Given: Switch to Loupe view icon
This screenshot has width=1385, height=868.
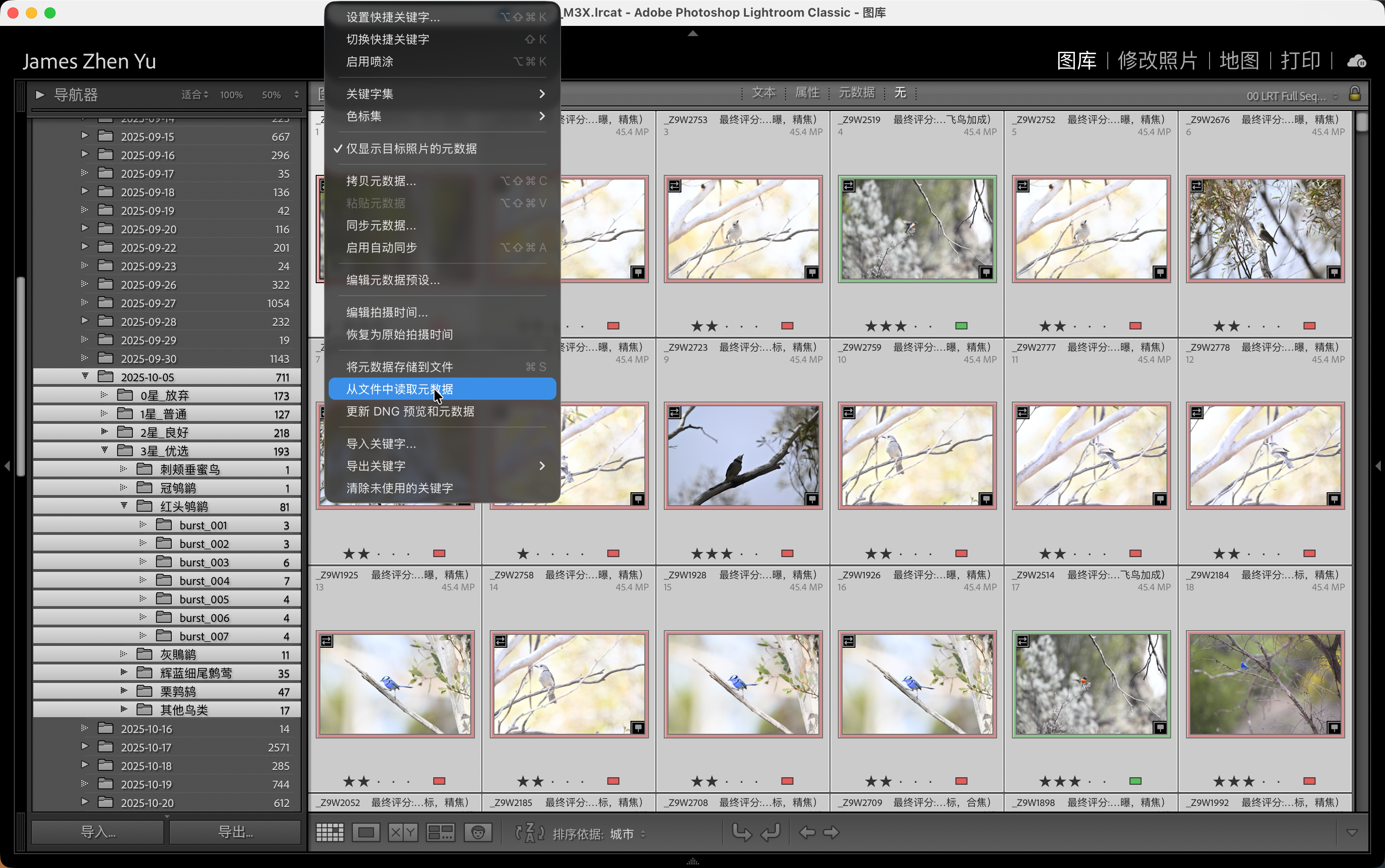Looking at the screenshot, I should pyautogui.click(x=366, y=832).
